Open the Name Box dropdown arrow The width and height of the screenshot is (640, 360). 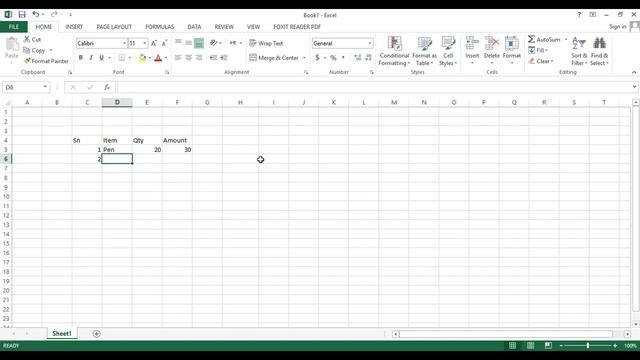pos(45,87)
